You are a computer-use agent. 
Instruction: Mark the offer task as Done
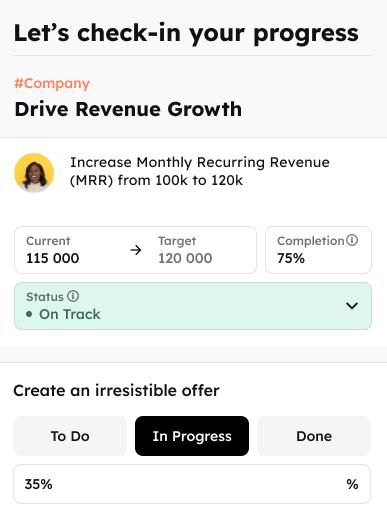point(314,436)
